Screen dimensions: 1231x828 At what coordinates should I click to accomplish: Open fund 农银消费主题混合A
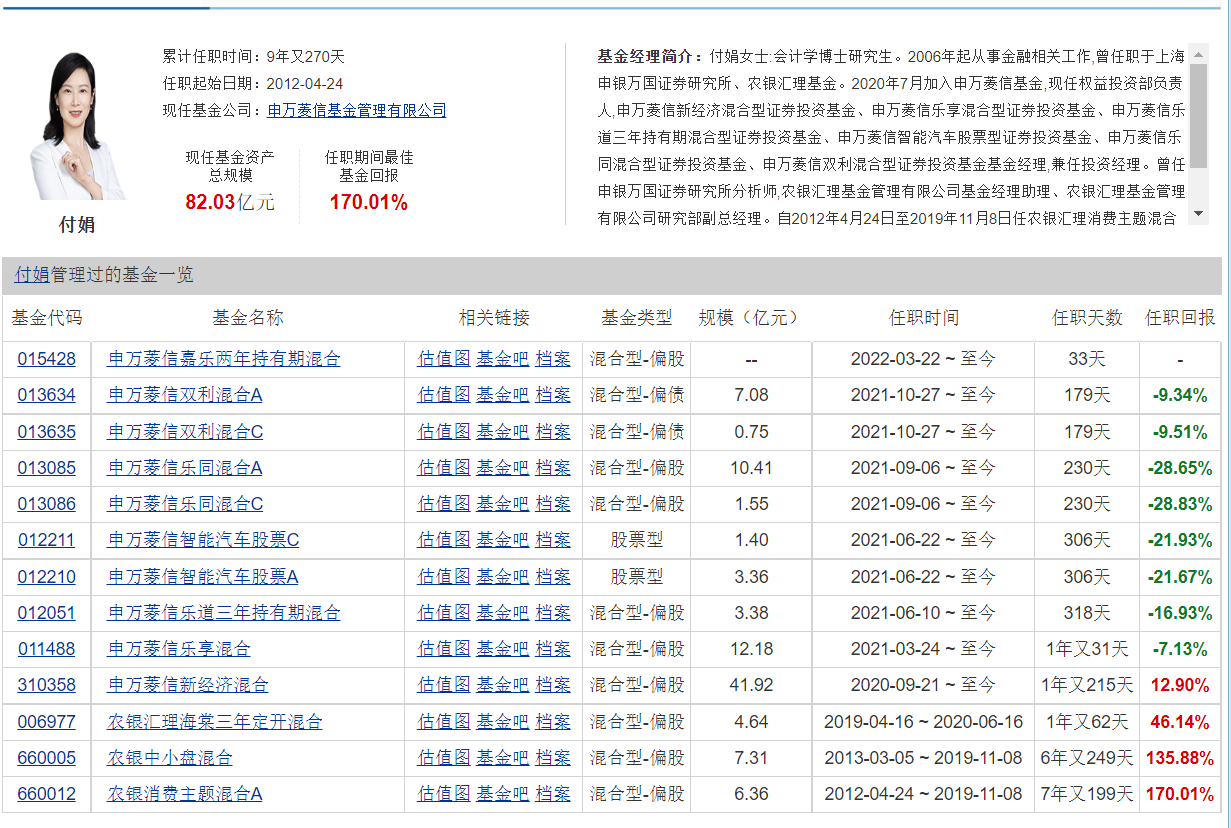pyautogui.click(x=185, y=794)
